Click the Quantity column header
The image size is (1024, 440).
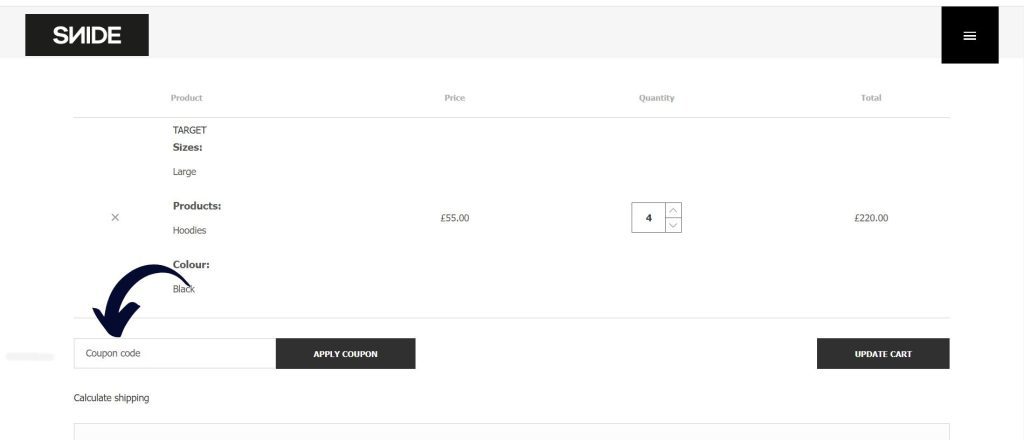(x=656, y=98)
